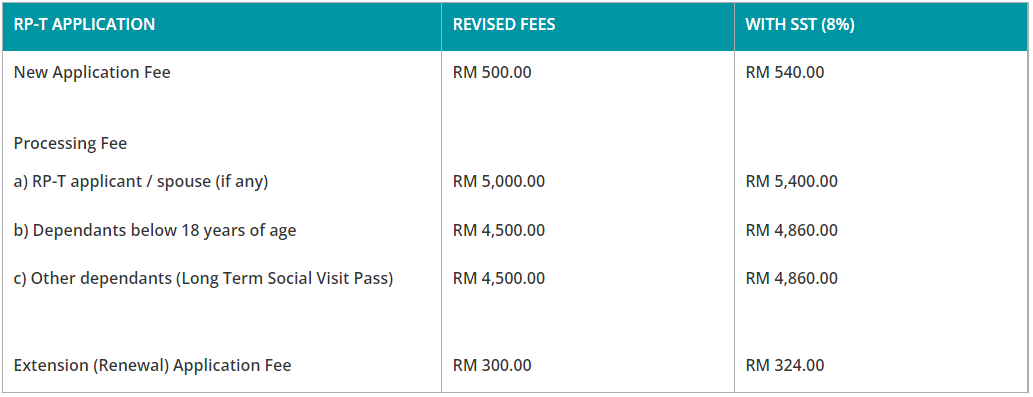Image resolution: width=1033 pixels, height=397 pixels.
Task: Click revised fee for Other dependants row
Action: click(499, 278)
